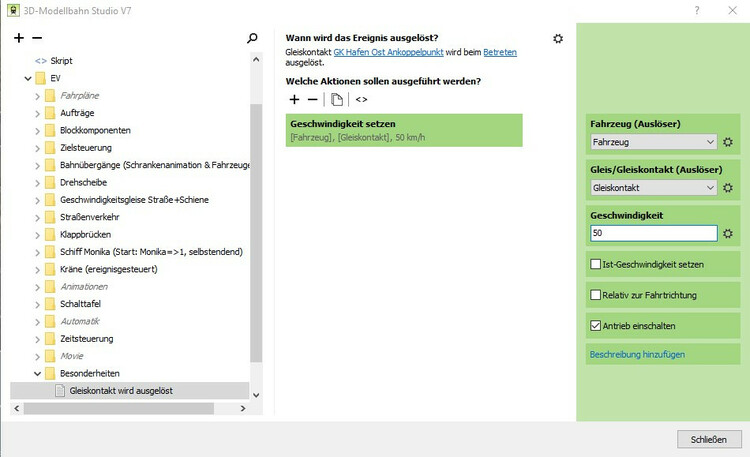Open gear next to Geschwindigkeit field
The width and height of the screenshot is (750, 457).
(x=728, y=234)
